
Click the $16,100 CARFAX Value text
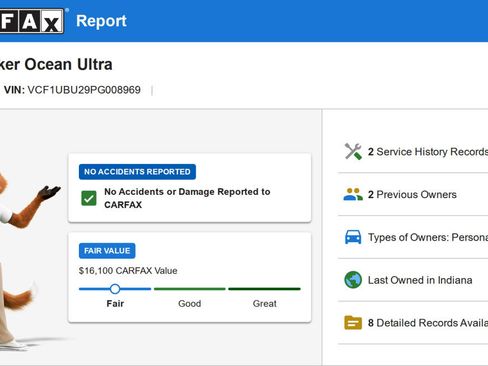coord(128,271)
